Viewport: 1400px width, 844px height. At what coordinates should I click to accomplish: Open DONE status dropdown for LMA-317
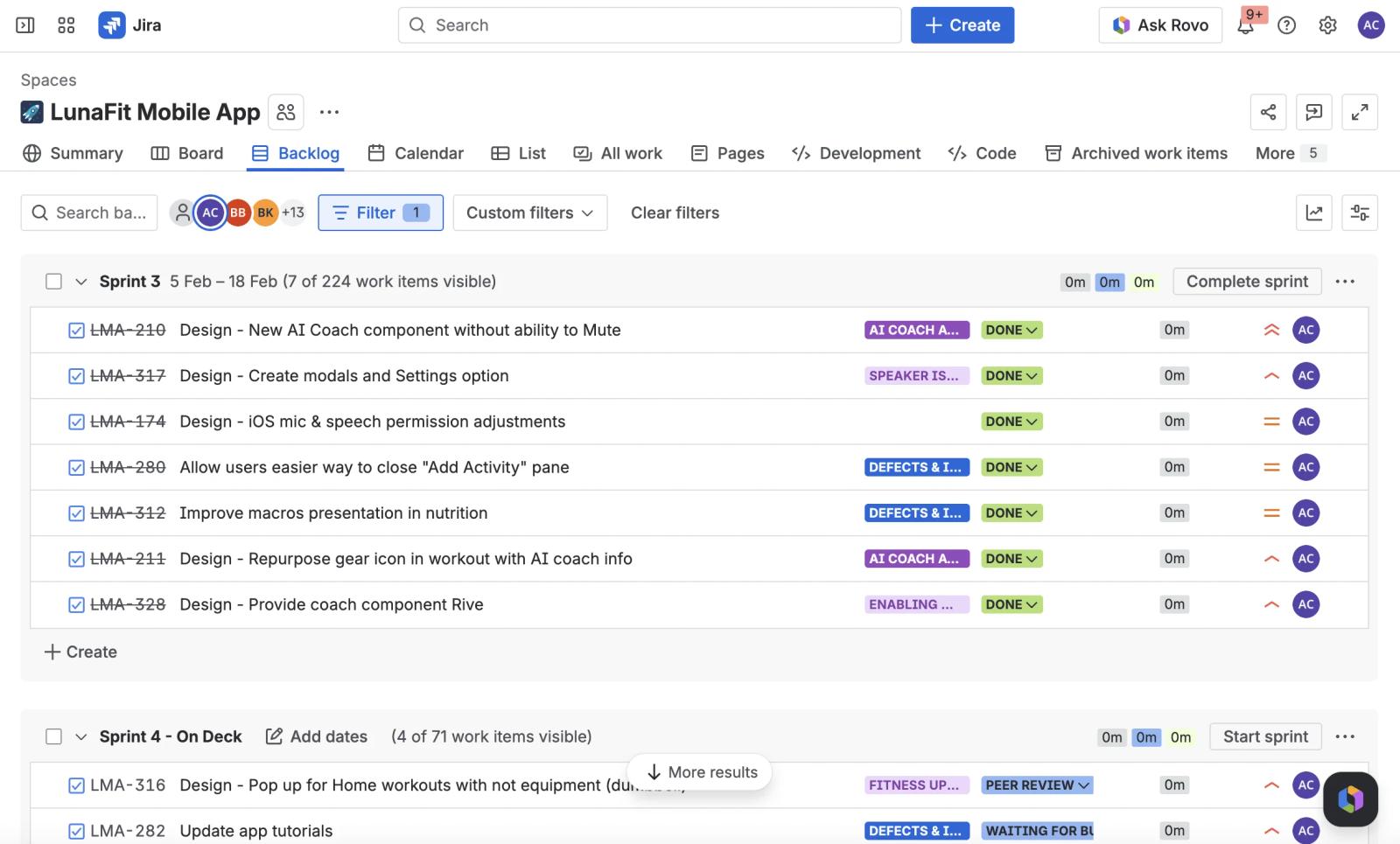coord(1011,375)
